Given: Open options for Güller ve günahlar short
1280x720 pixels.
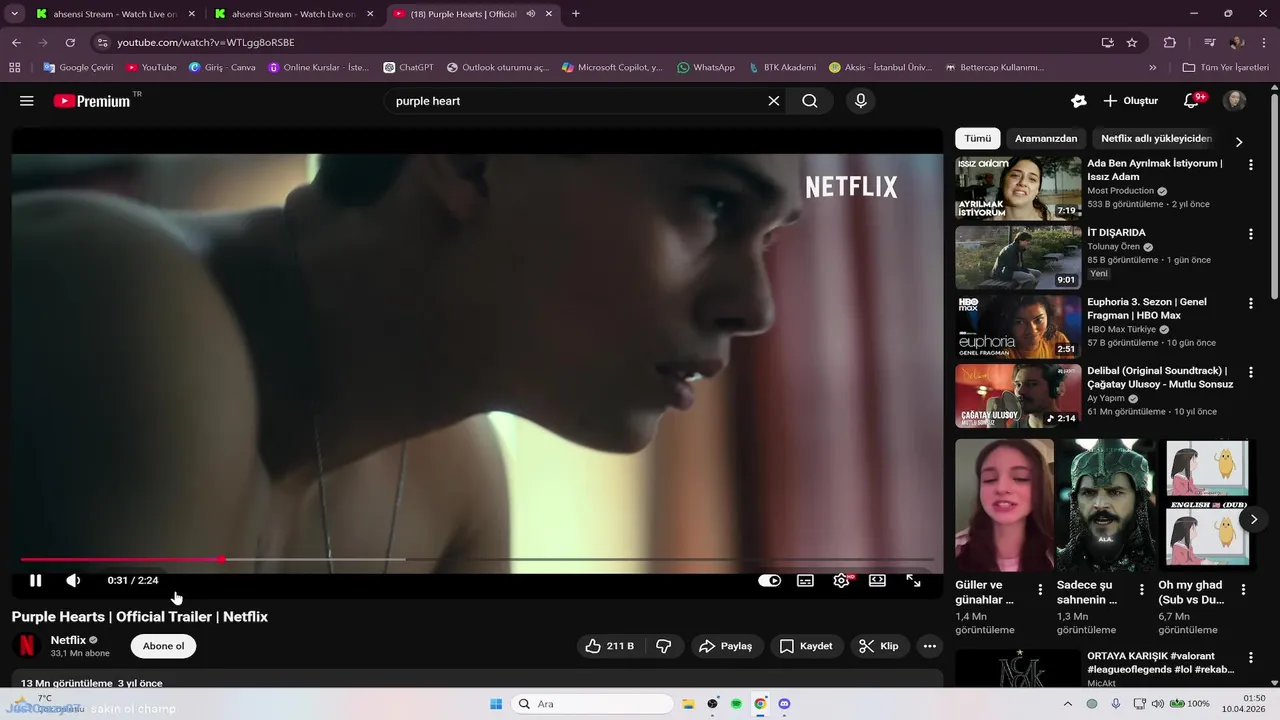Looking at the screenshot, I should click(x=1040, y=590).
